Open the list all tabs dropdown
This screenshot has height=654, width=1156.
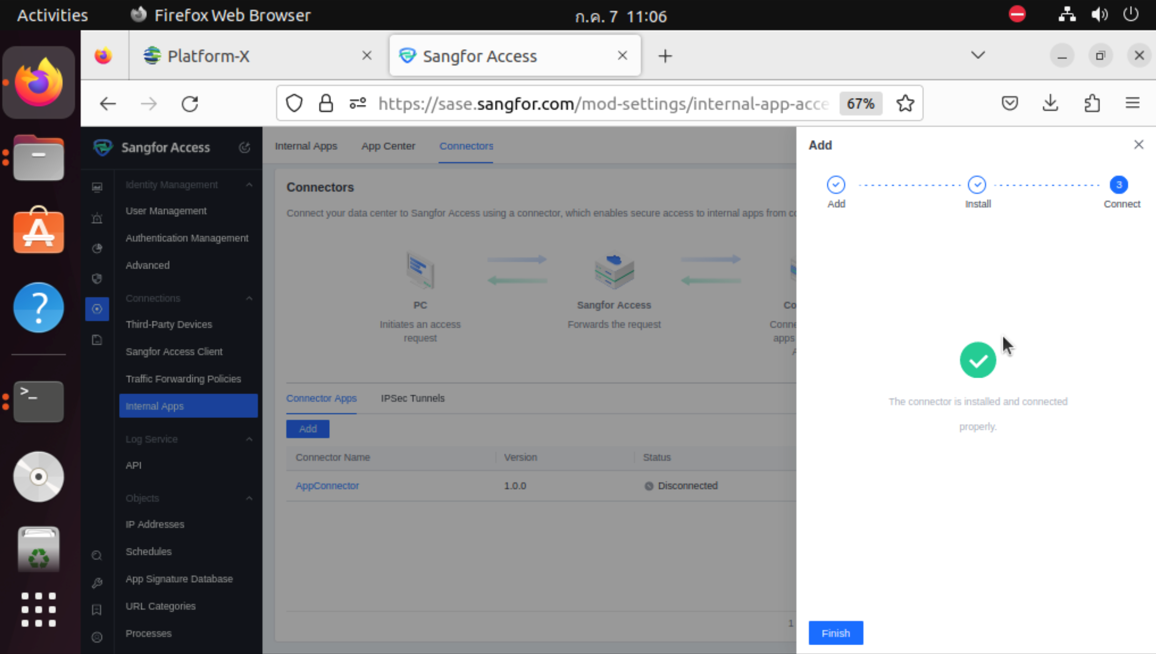click(978, 55)
